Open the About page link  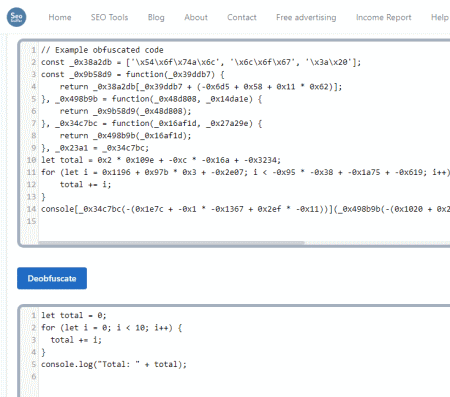[196, 17]
